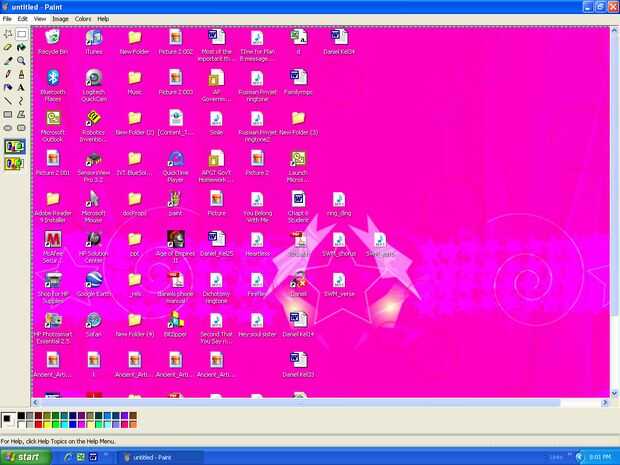Open the Edit menu
Viewport: 620px width, 465px height.
23,19
